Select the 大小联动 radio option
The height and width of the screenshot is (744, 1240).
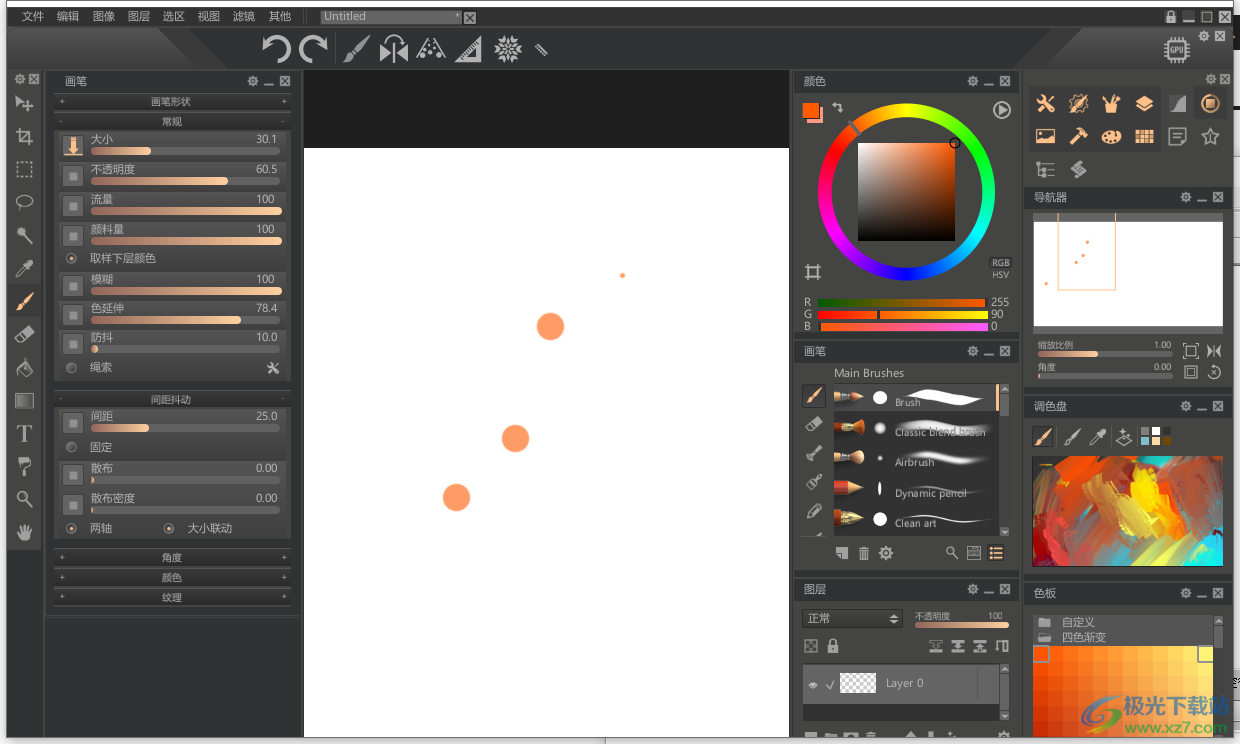click(169, 528)
